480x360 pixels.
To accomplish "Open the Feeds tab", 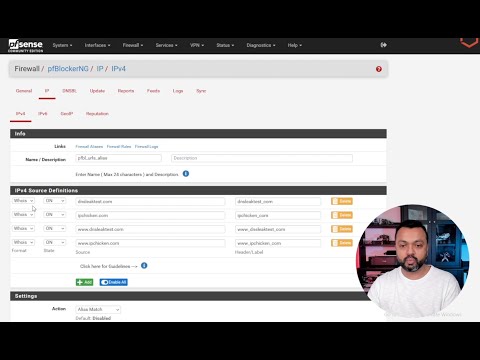I will (x=153, y=91).
